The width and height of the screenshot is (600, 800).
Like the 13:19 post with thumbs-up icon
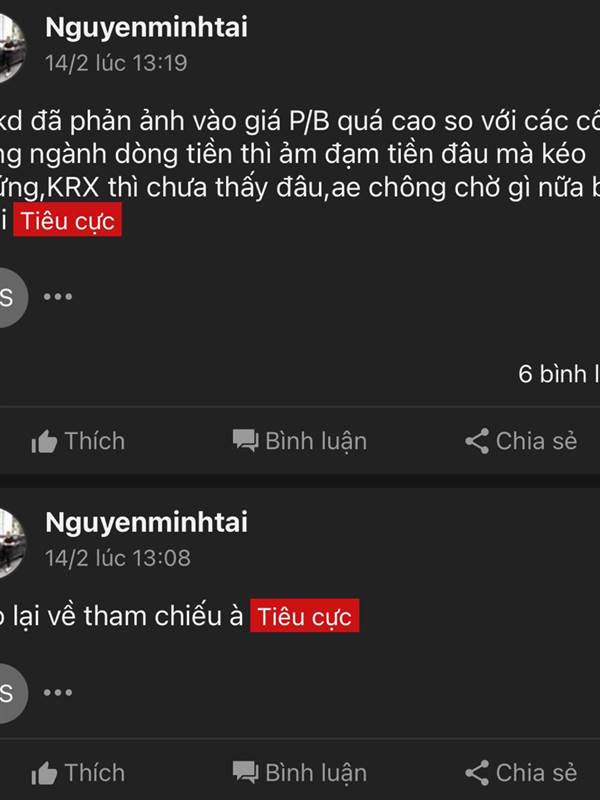[44, 441]
